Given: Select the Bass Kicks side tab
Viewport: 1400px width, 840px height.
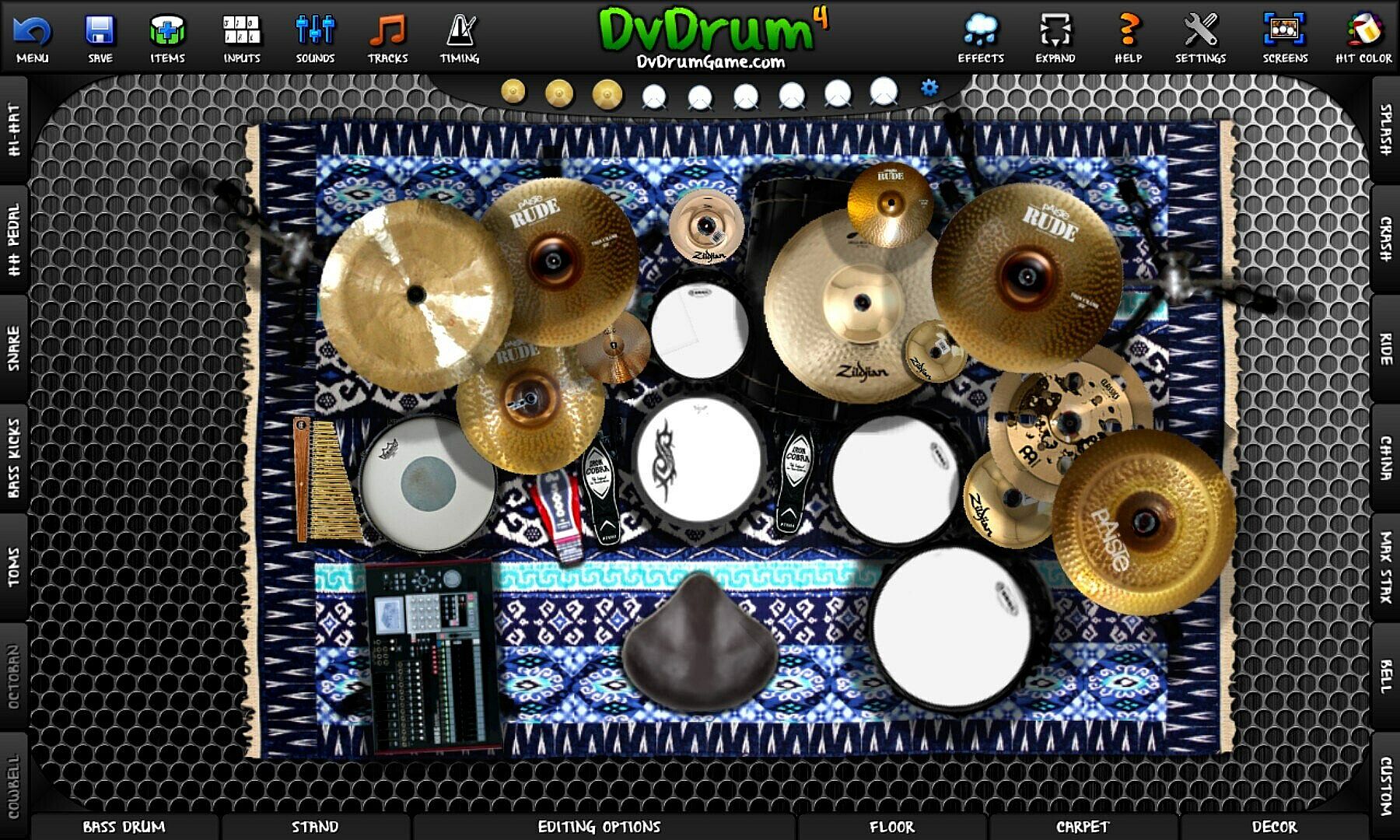Looking at the screenshot, I should coord(14,457).
